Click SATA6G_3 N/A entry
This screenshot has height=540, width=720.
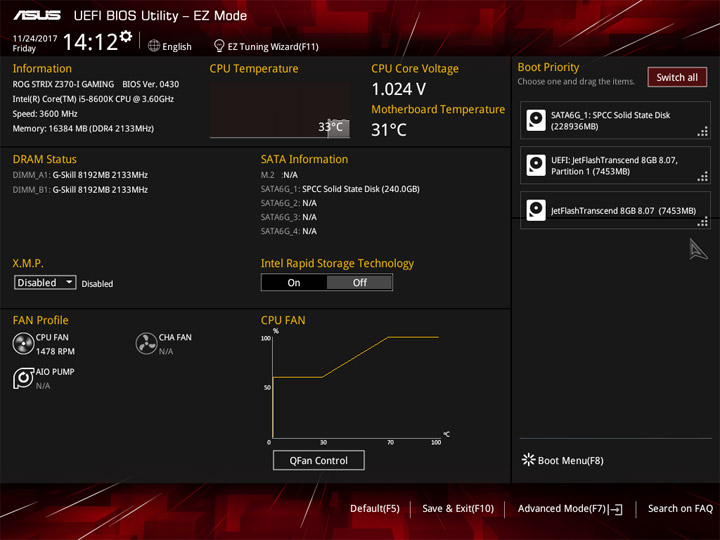click(289, 217)
